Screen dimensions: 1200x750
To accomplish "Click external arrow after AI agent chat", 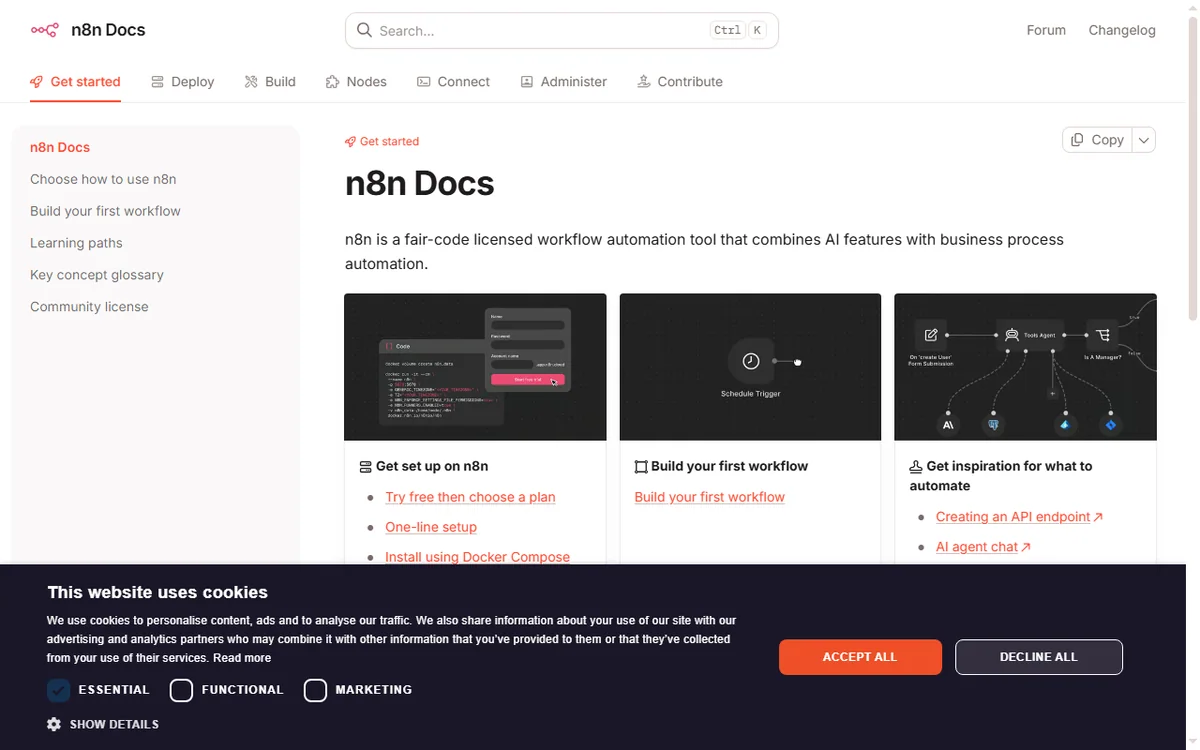I will (x=1026, y=547).
